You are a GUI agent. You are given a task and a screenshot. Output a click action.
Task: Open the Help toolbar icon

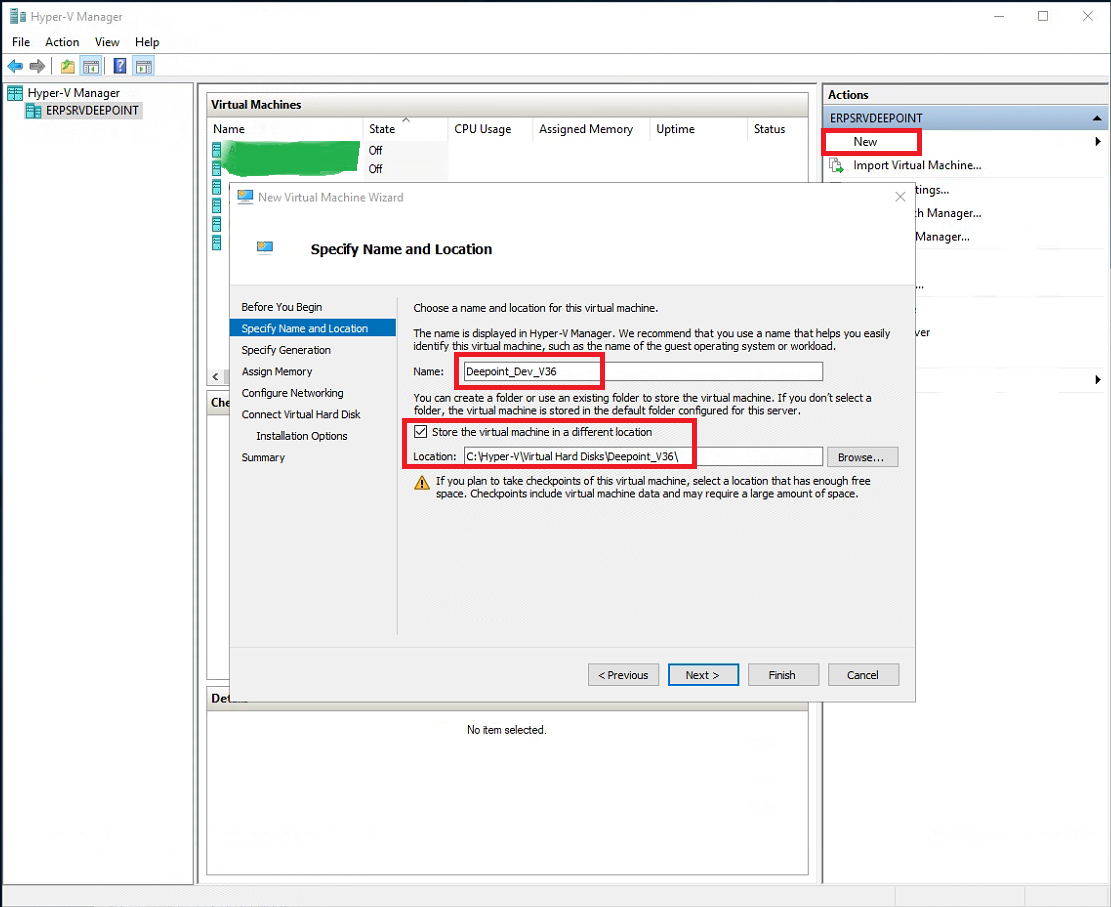[x=120, y=67]
